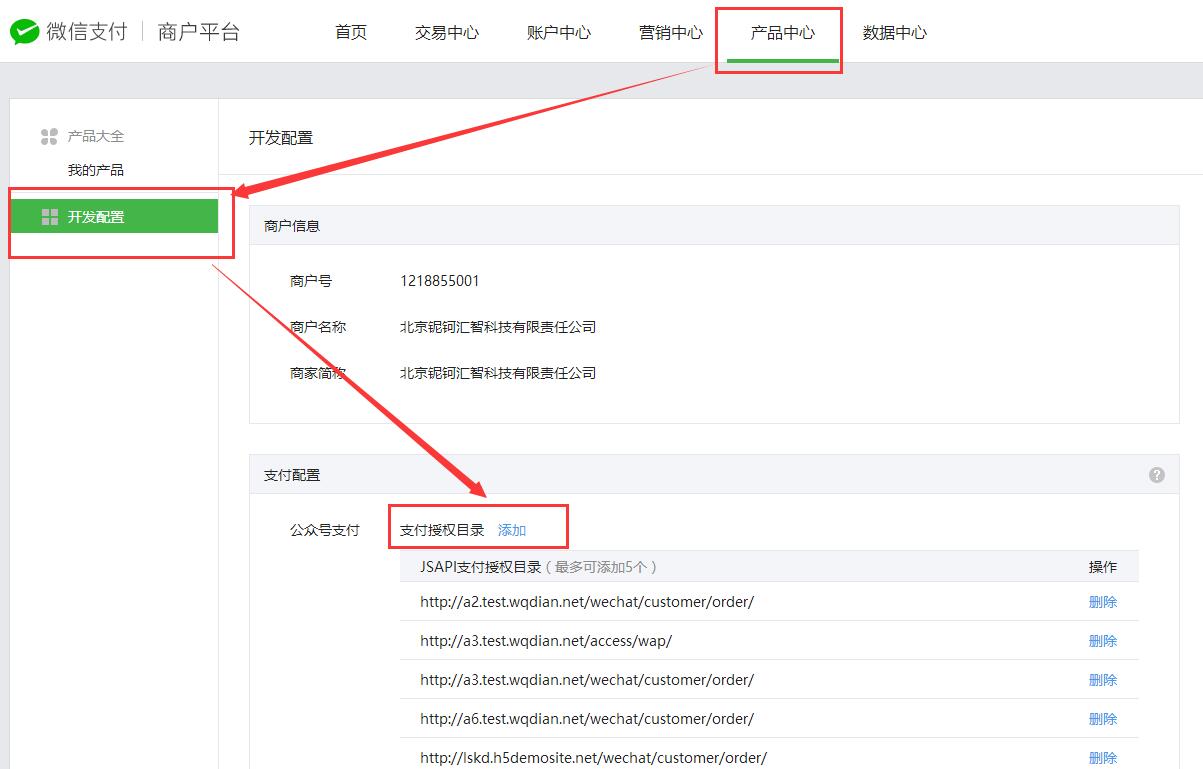The width and height of the screenshot is (1203, 769).
Task: Click the WeChat Pay logo icon
Action: pos(25,32)
